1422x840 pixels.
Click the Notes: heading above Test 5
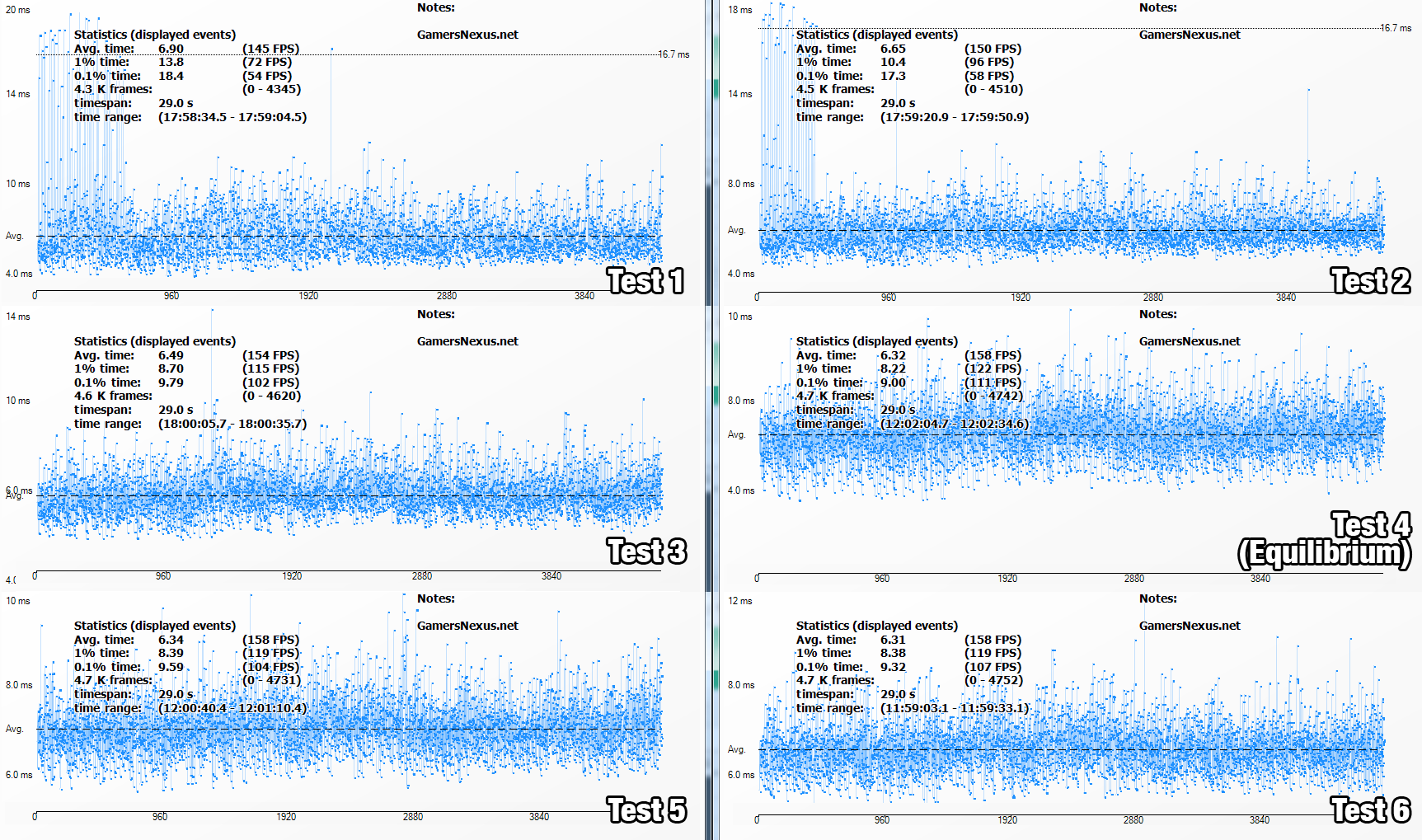click(435, 598)
